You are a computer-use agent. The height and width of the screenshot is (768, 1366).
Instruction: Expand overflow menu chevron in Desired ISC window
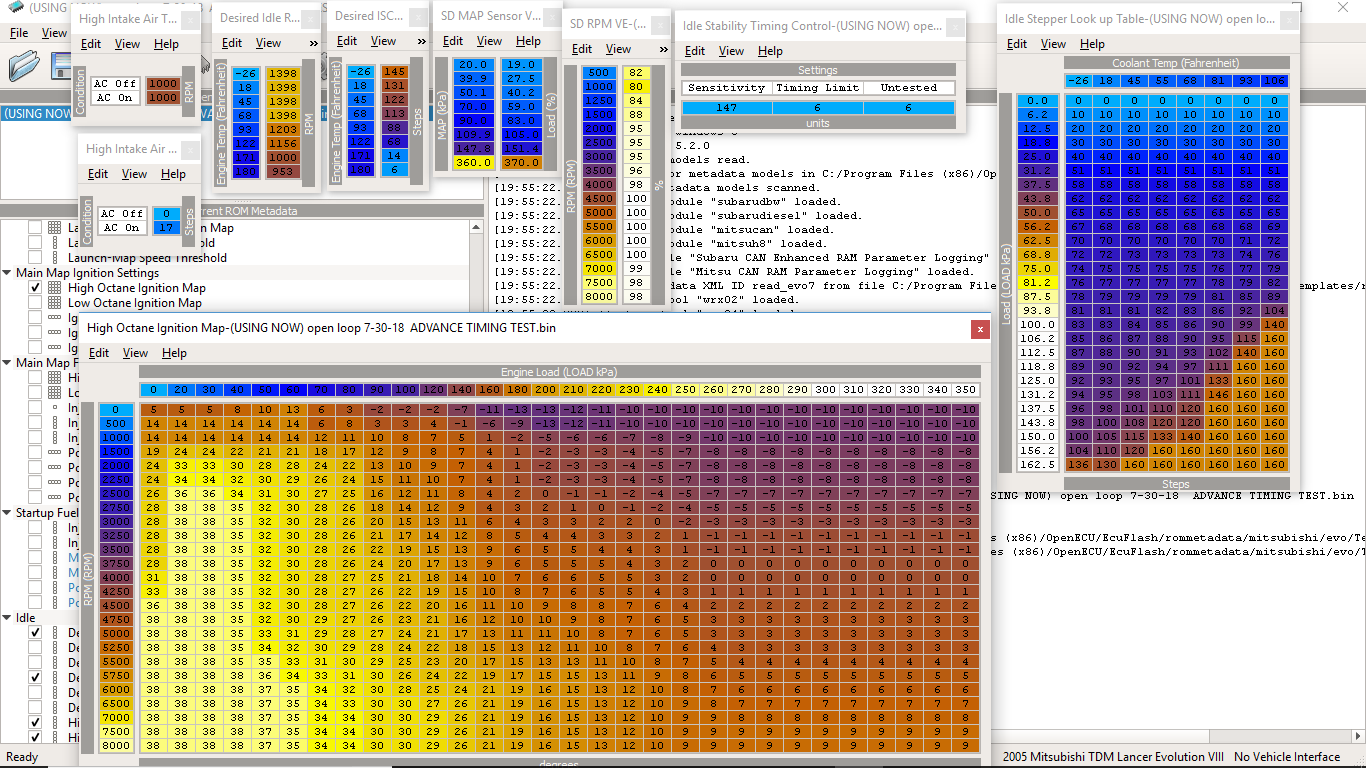pos(424,41)
